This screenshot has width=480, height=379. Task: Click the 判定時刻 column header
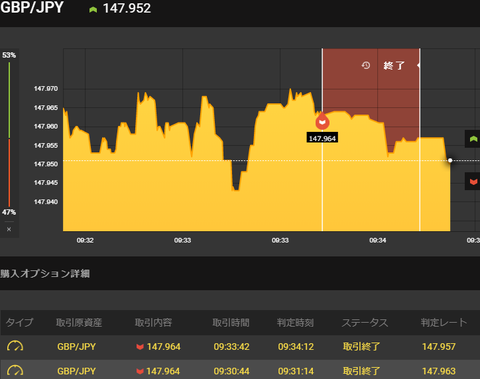295,322
